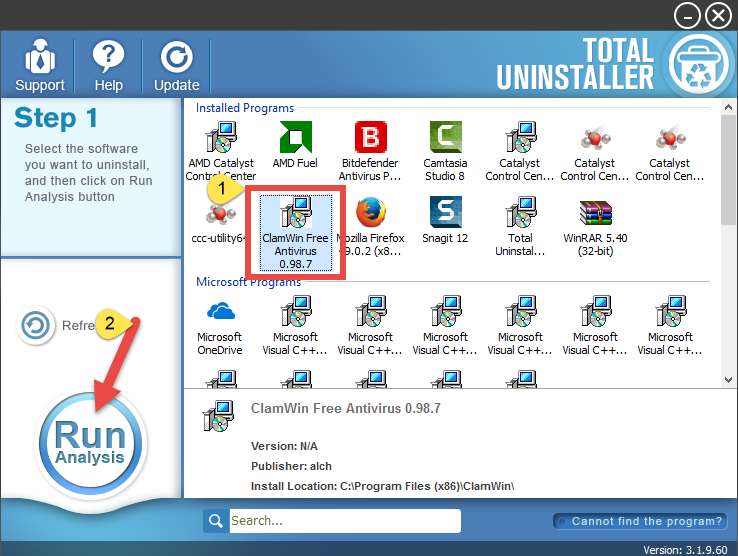Screen dimensions: 738x556
Task: Select the Total Uninstaller program entry
Action: click(520, 226)
